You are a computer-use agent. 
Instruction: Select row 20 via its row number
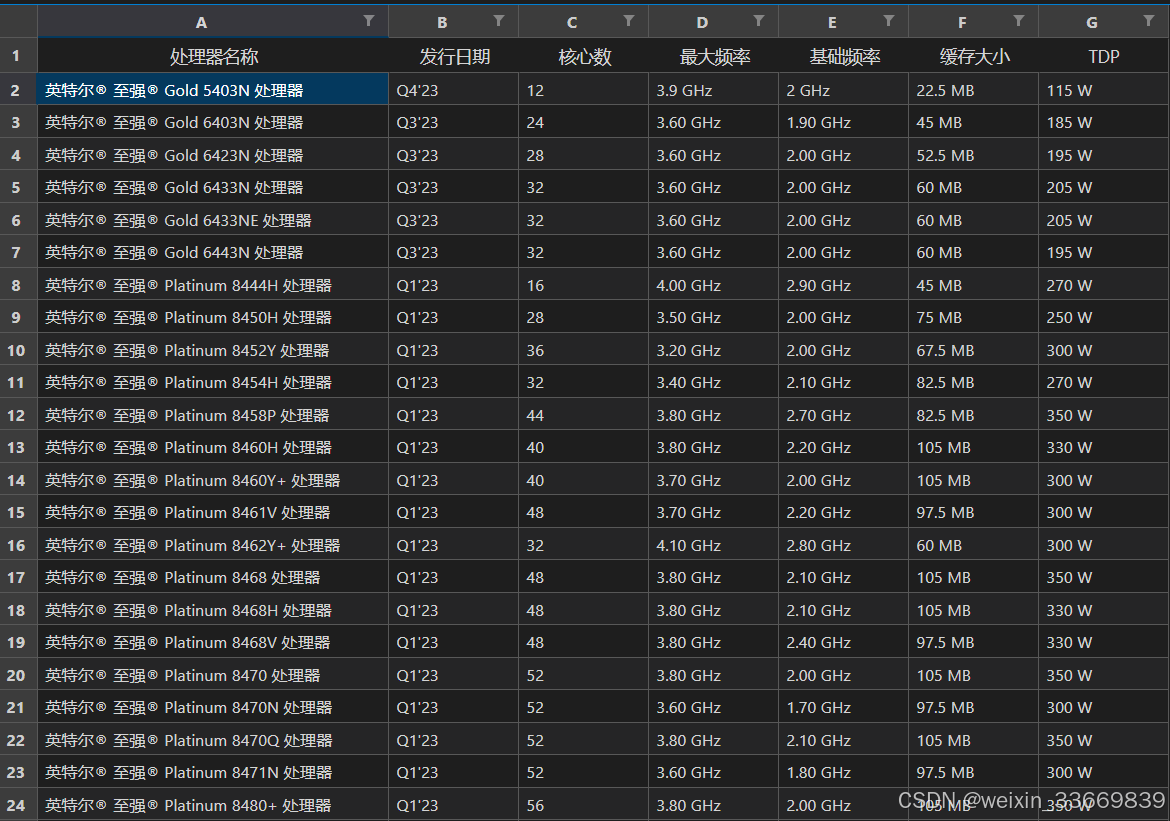(x=19, y=675)
